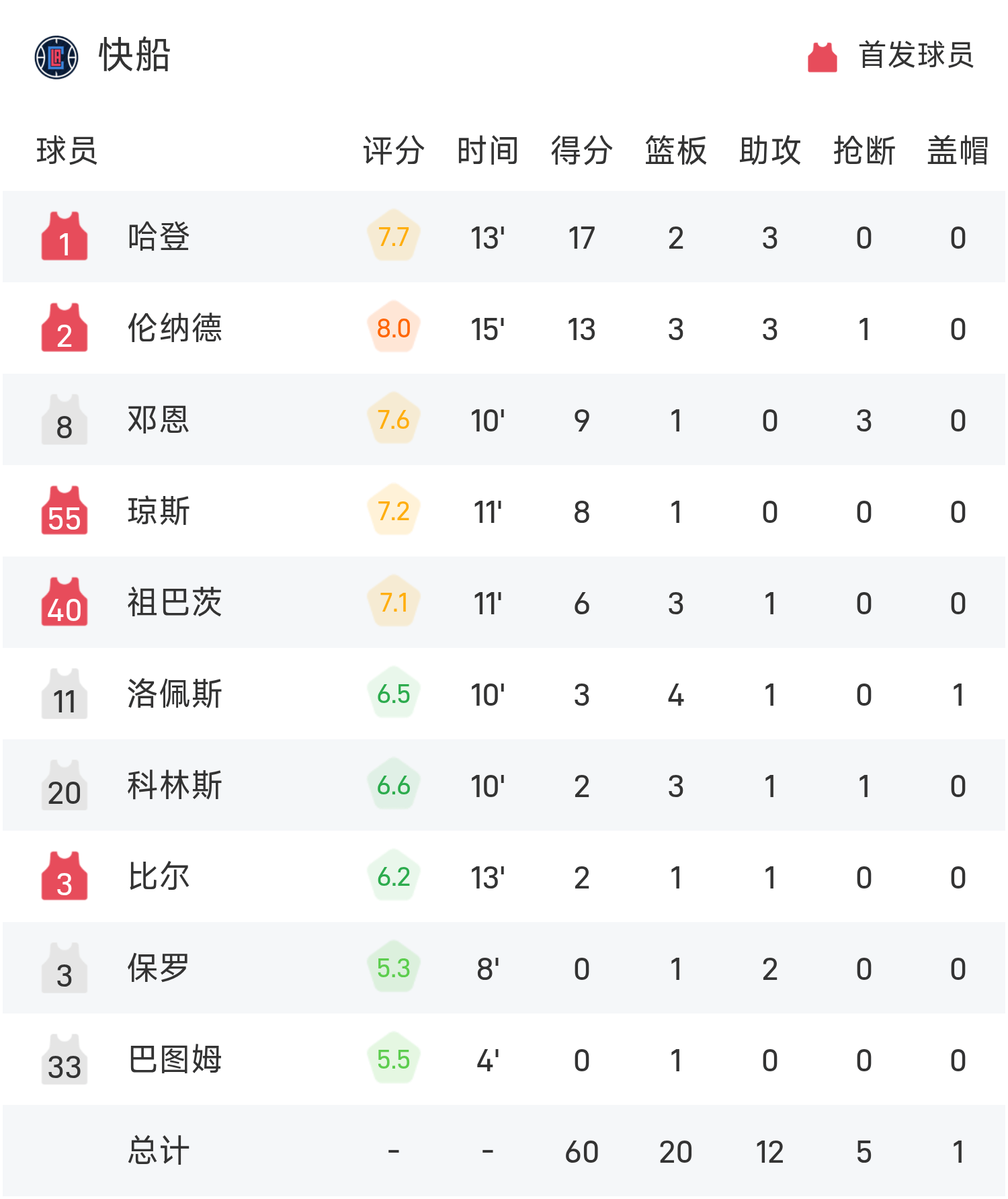Click the 篮板 column header

point(675,150)
